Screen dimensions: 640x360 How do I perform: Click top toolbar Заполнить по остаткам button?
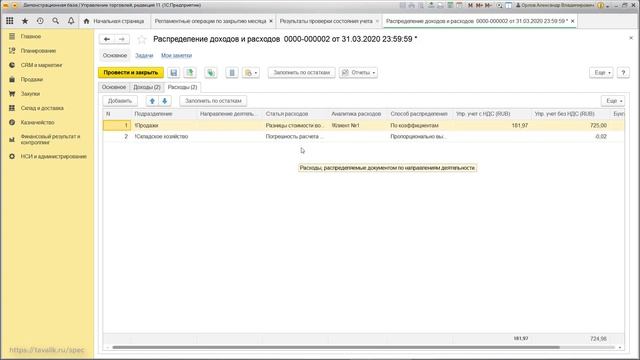coord(301,73)
